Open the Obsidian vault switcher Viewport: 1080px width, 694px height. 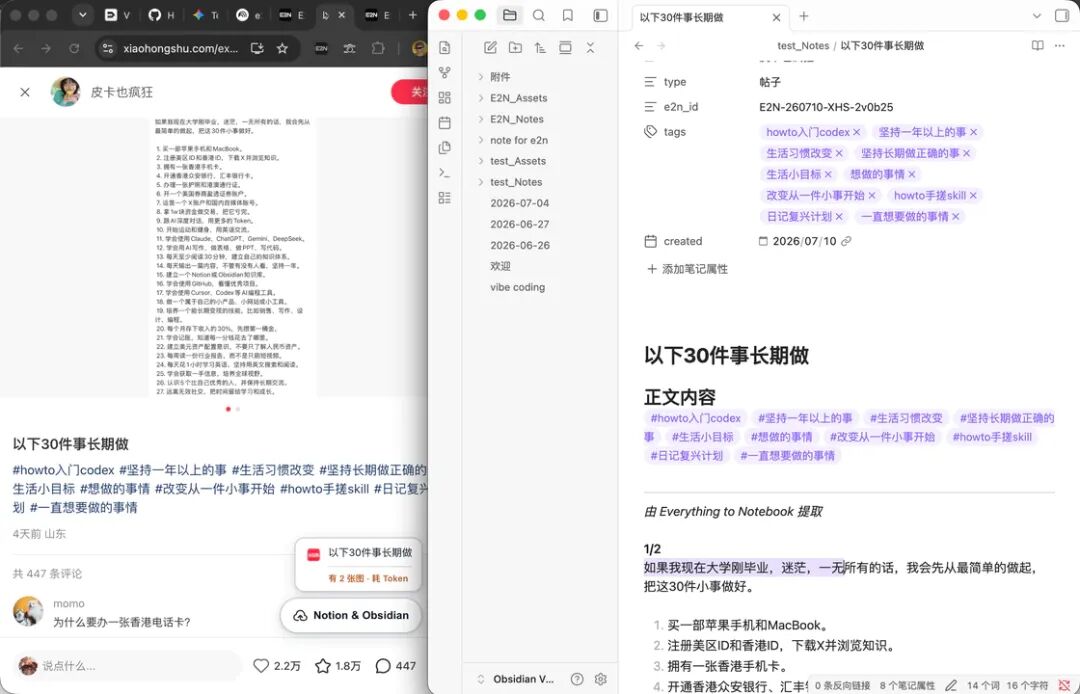point(517,679)
